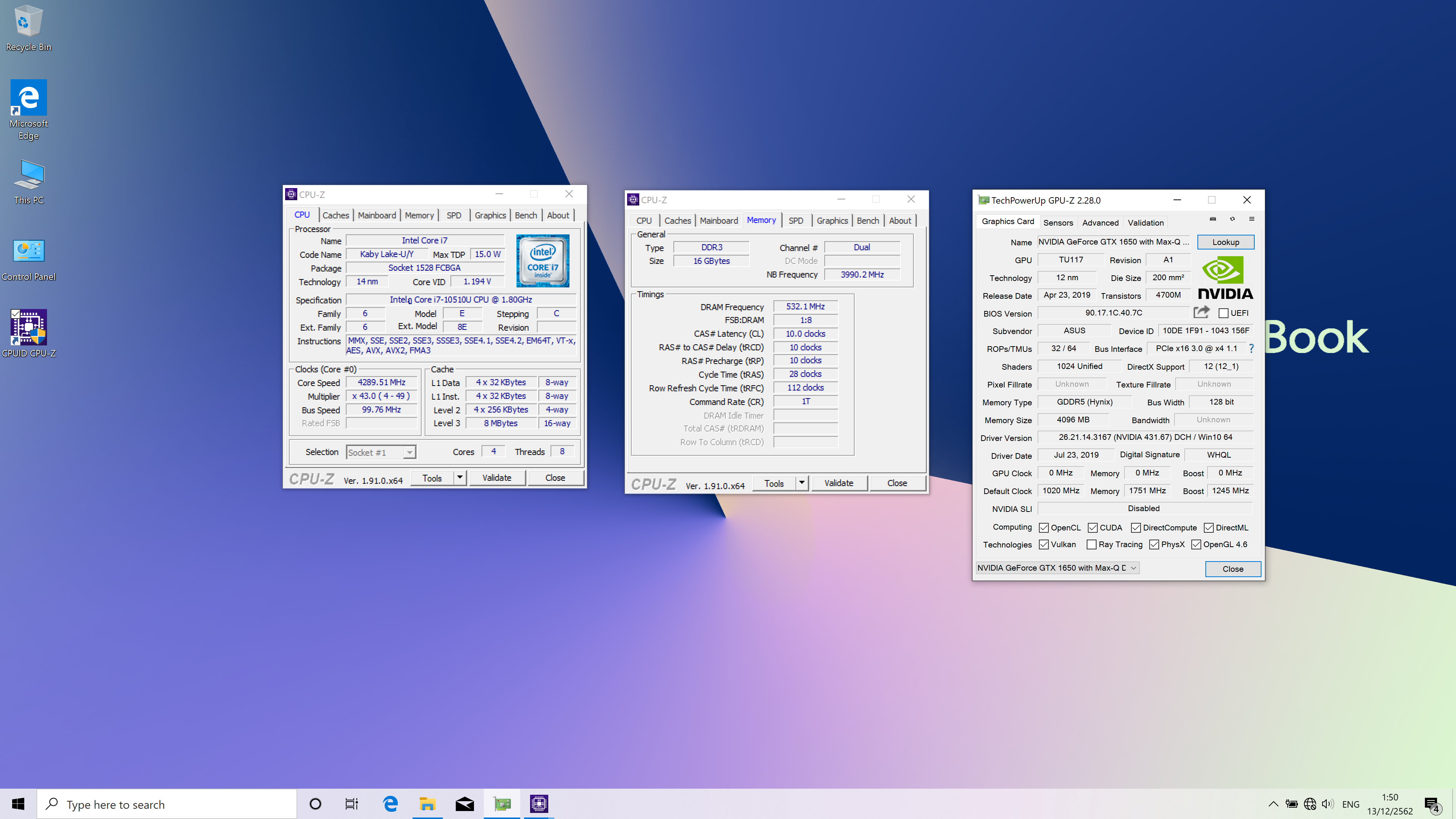Screen dimensions: 1456x819
Task: Click the GPU-Z title bar app icon
Action: point(984,200)
